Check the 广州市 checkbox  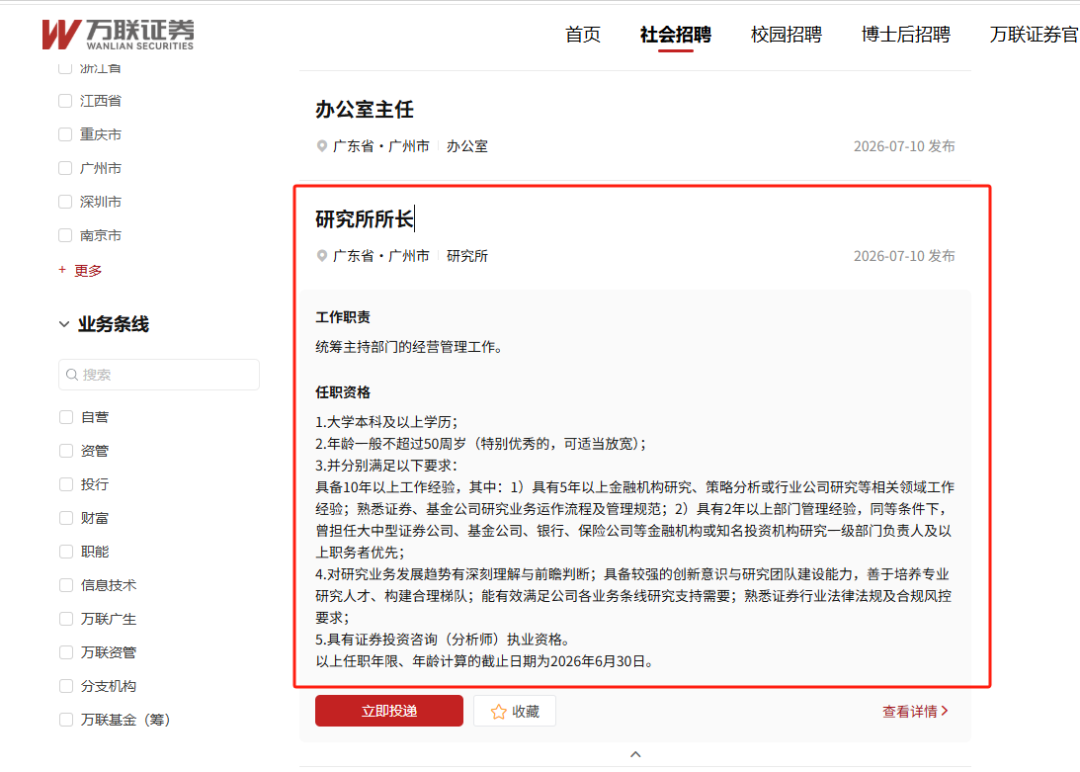[x=65, y=168]
